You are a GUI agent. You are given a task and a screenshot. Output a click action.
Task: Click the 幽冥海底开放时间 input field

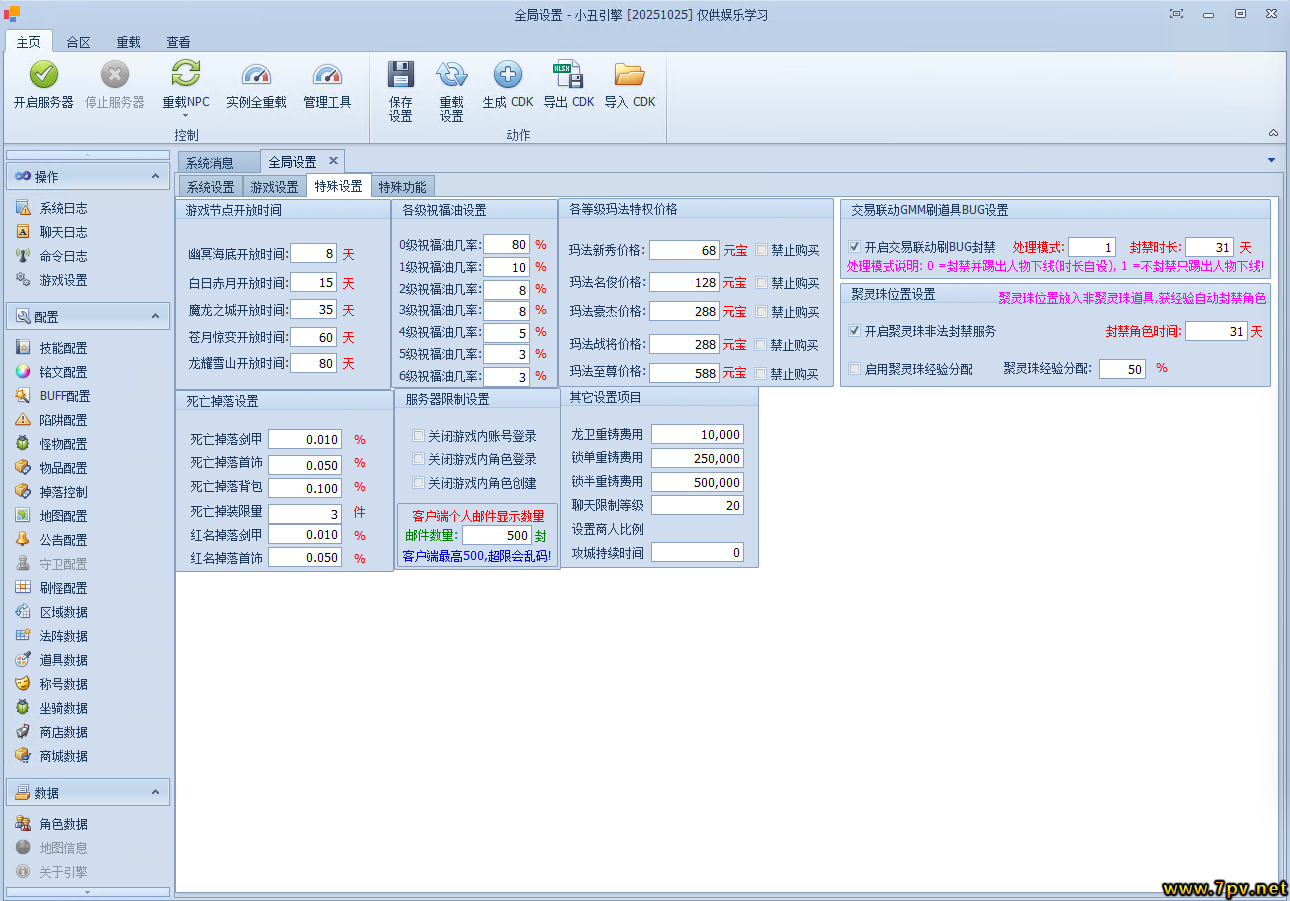pos(314,255)
